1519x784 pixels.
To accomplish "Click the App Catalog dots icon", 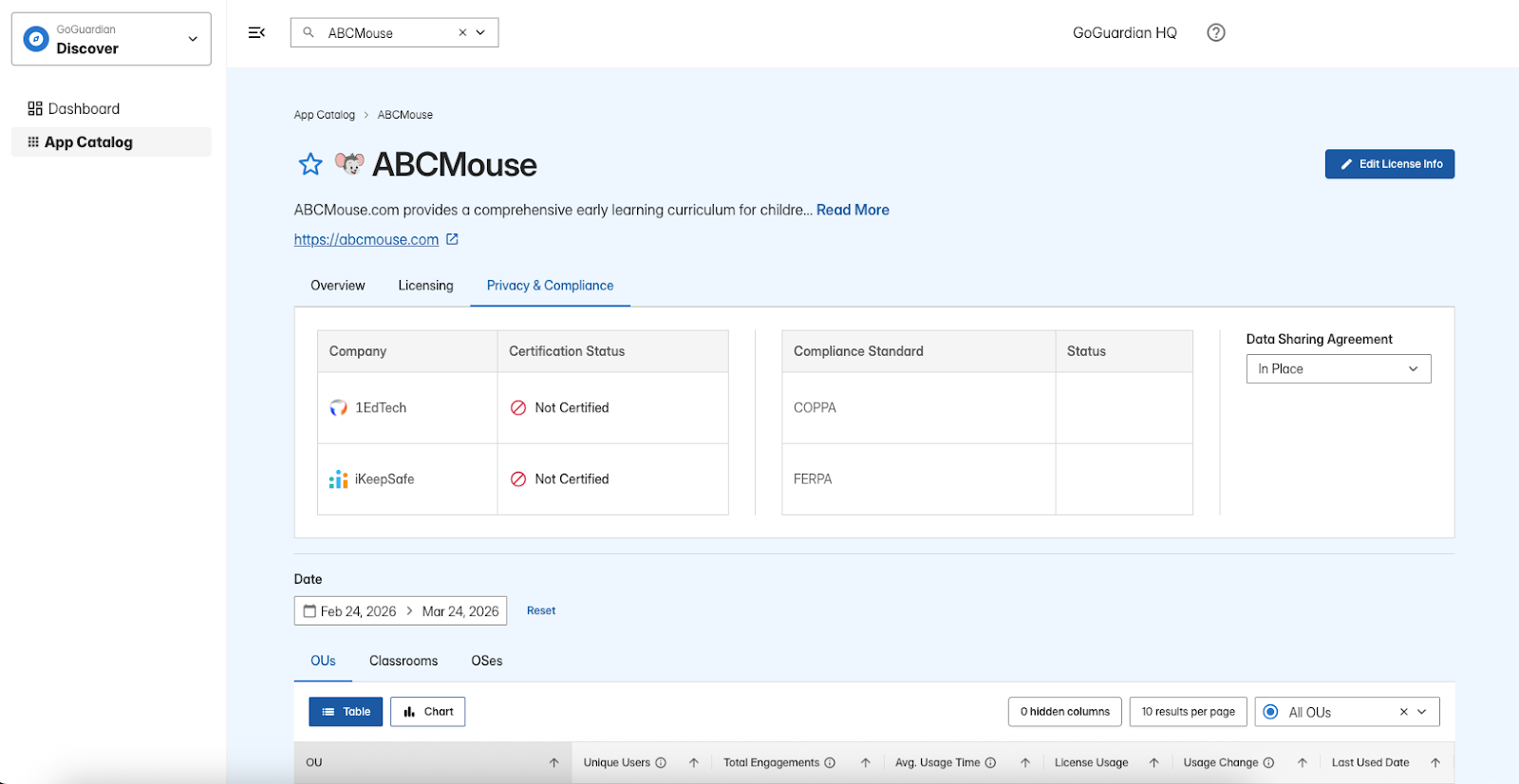I will 33,141.
